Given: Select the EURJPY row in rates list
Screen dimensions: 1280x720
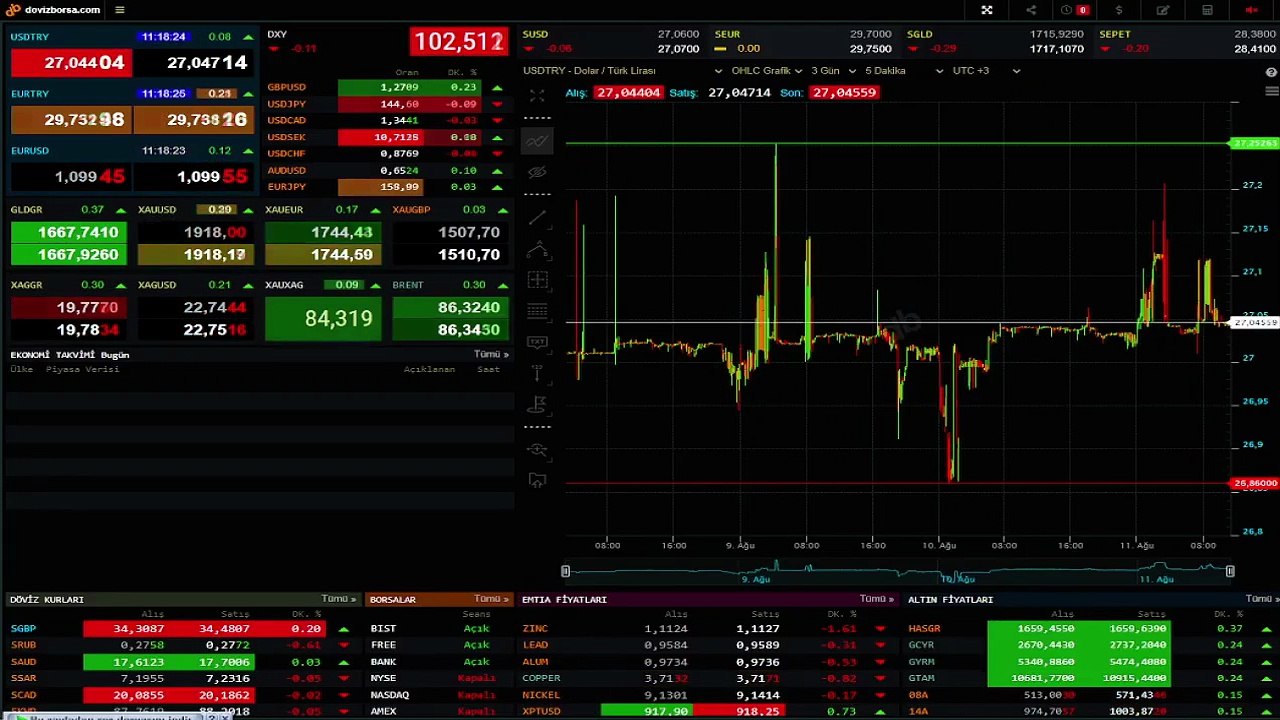Looking at the screenshot, I should (x=385, y=187).
